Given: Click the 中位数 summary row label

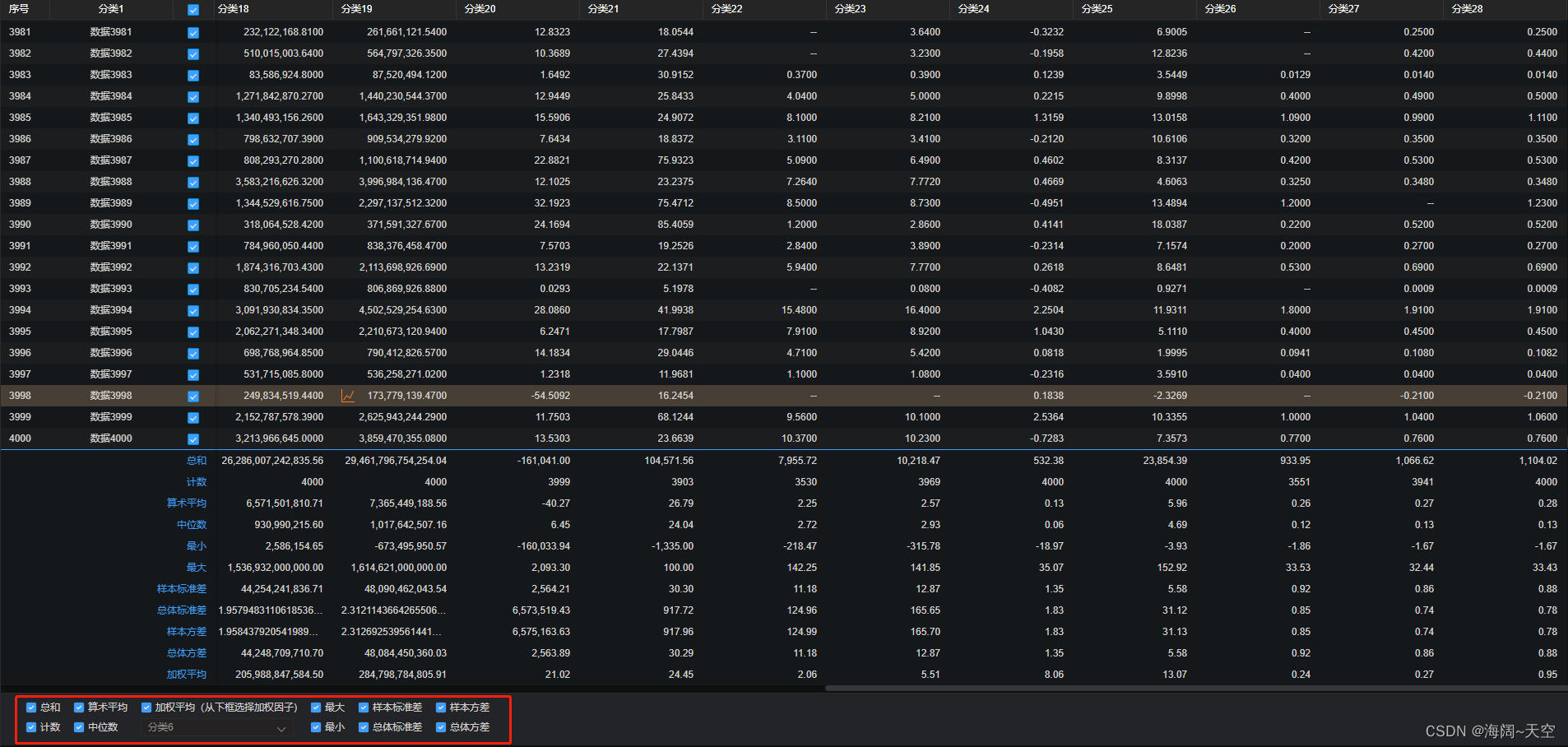Looking at the screenshot, I should [x=192, y=525].
